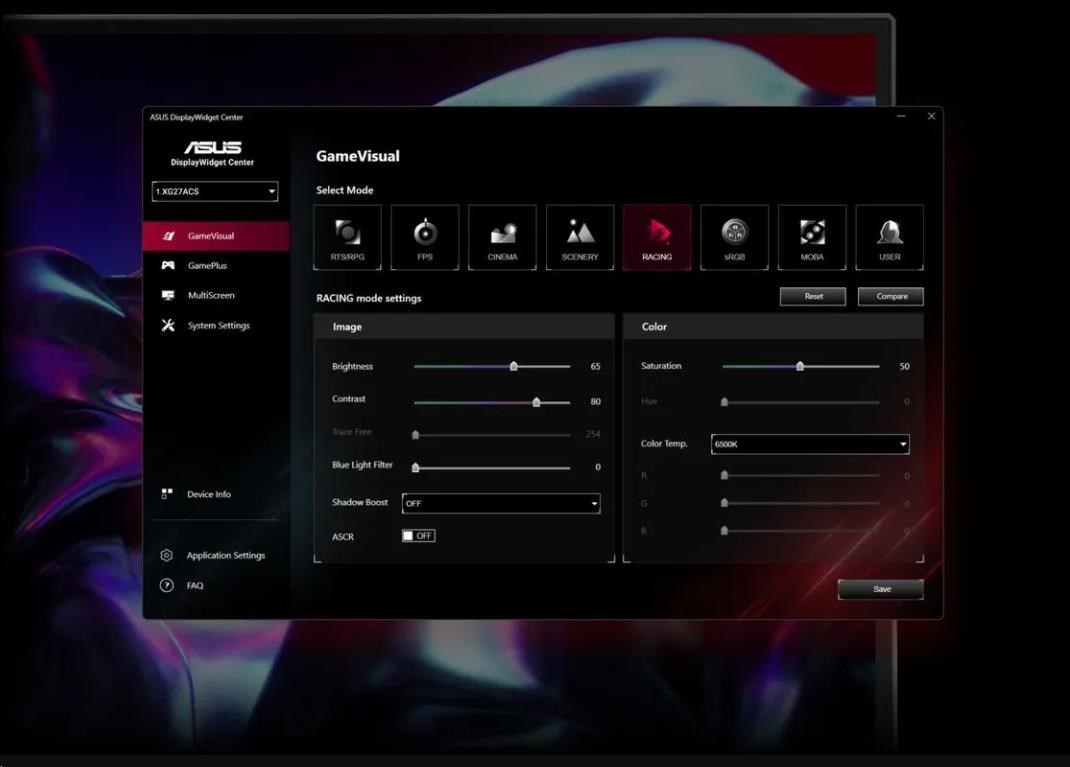The image size is (1070, 767).
Task: Choose the CINEMA mode tile
Action: click(x=502, y=237)
